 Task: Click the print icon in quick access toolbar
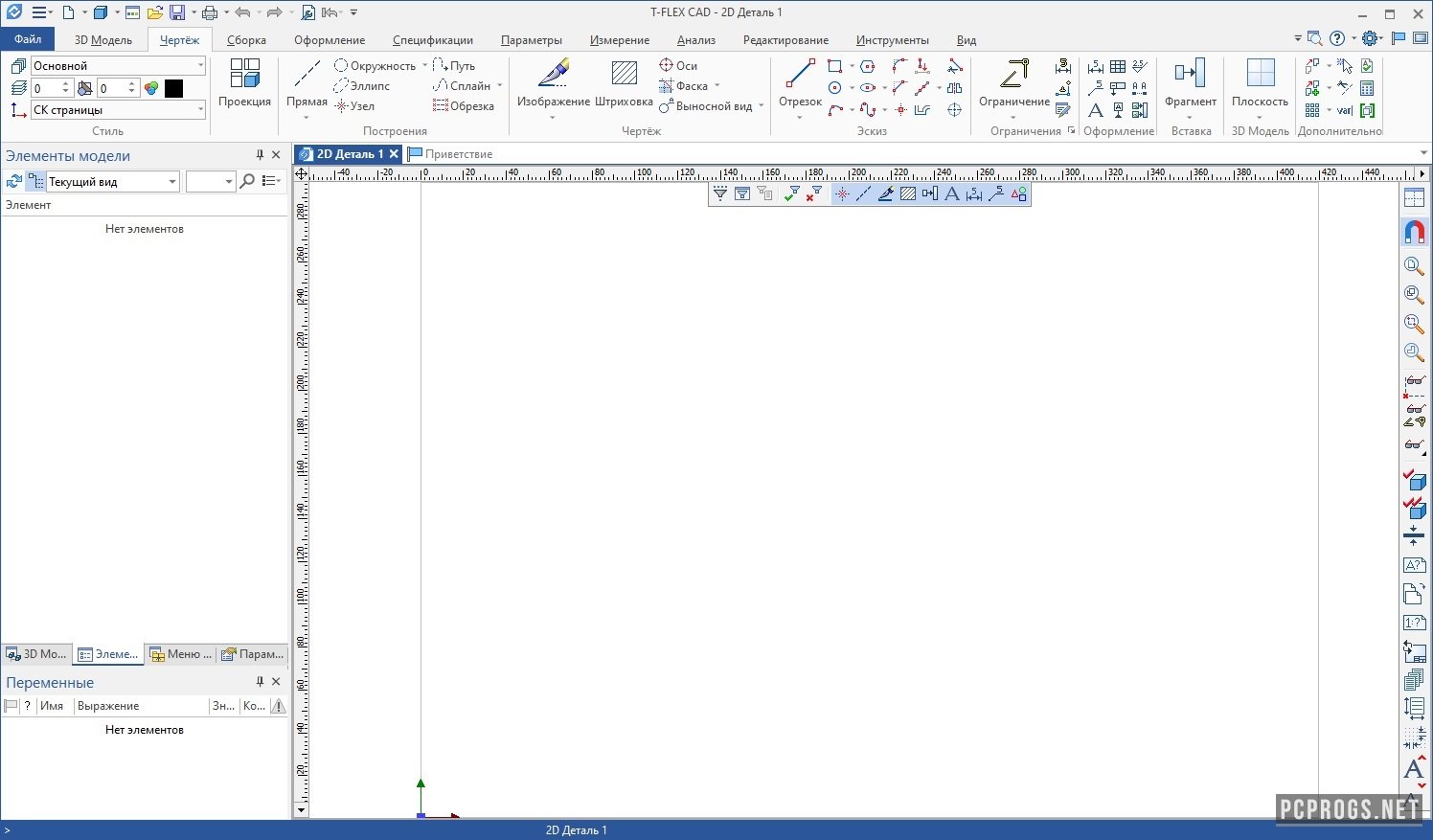210,12
